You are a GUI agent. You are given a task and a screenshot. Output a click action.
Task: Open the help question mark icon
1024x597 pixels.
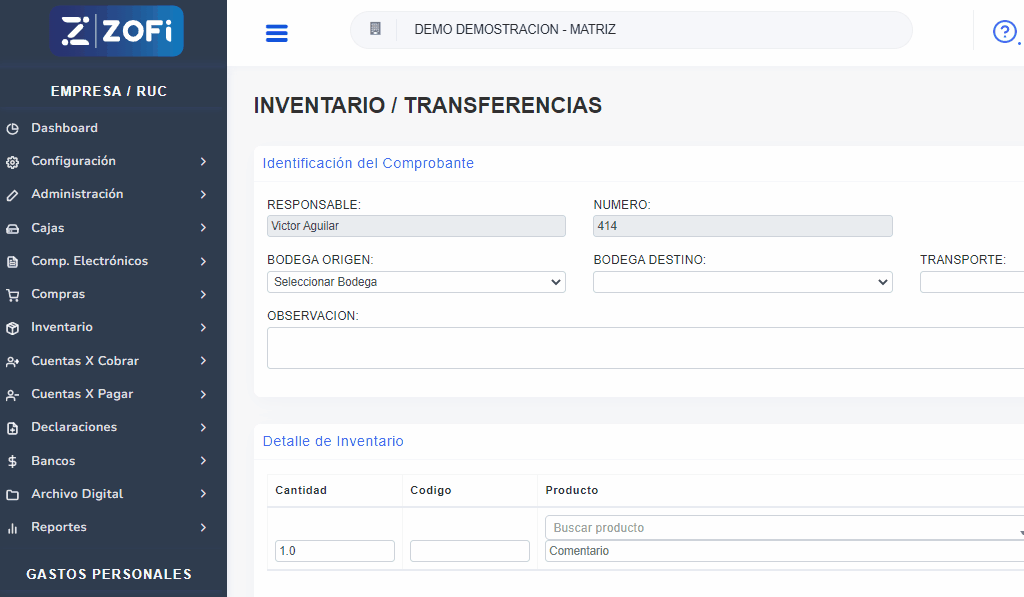click(1004, 32)
